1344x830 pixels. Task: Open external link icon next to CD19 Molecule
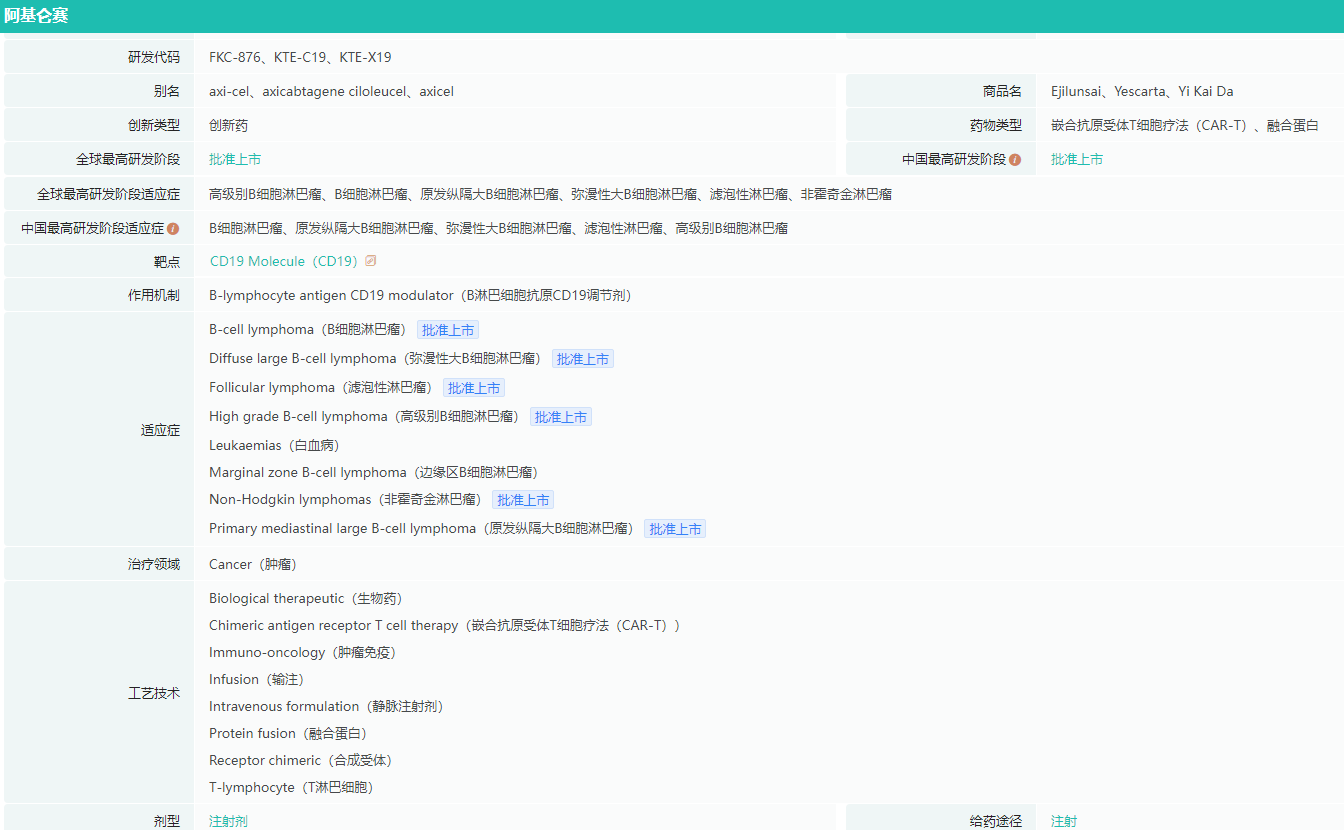371,261
